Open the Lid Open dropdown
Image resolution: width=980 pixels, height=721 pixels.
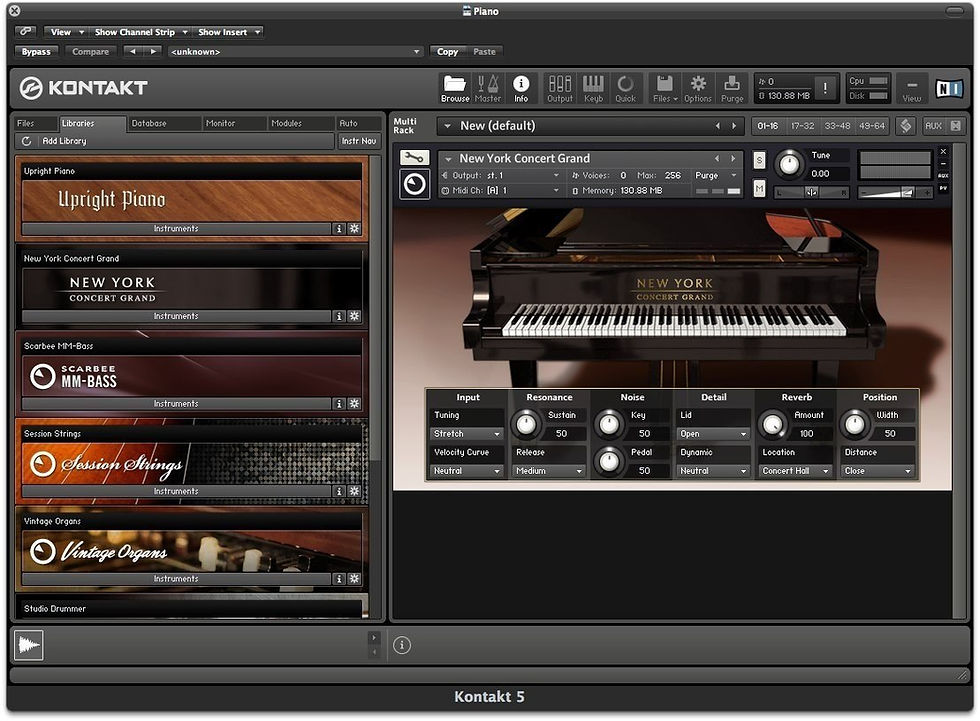[x=713, y=434]
